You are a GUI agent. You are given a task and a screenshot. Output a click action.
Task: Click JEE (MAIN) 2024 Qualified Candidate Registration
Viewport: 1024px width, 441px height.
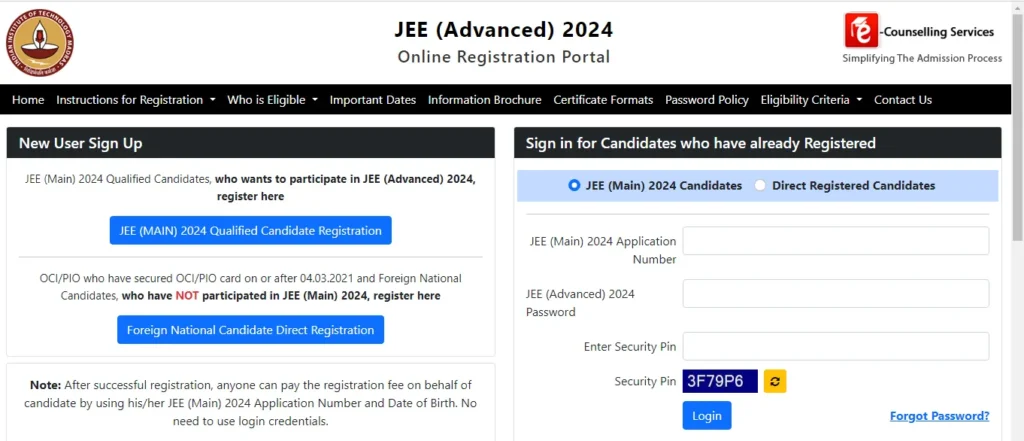(251, 231)
